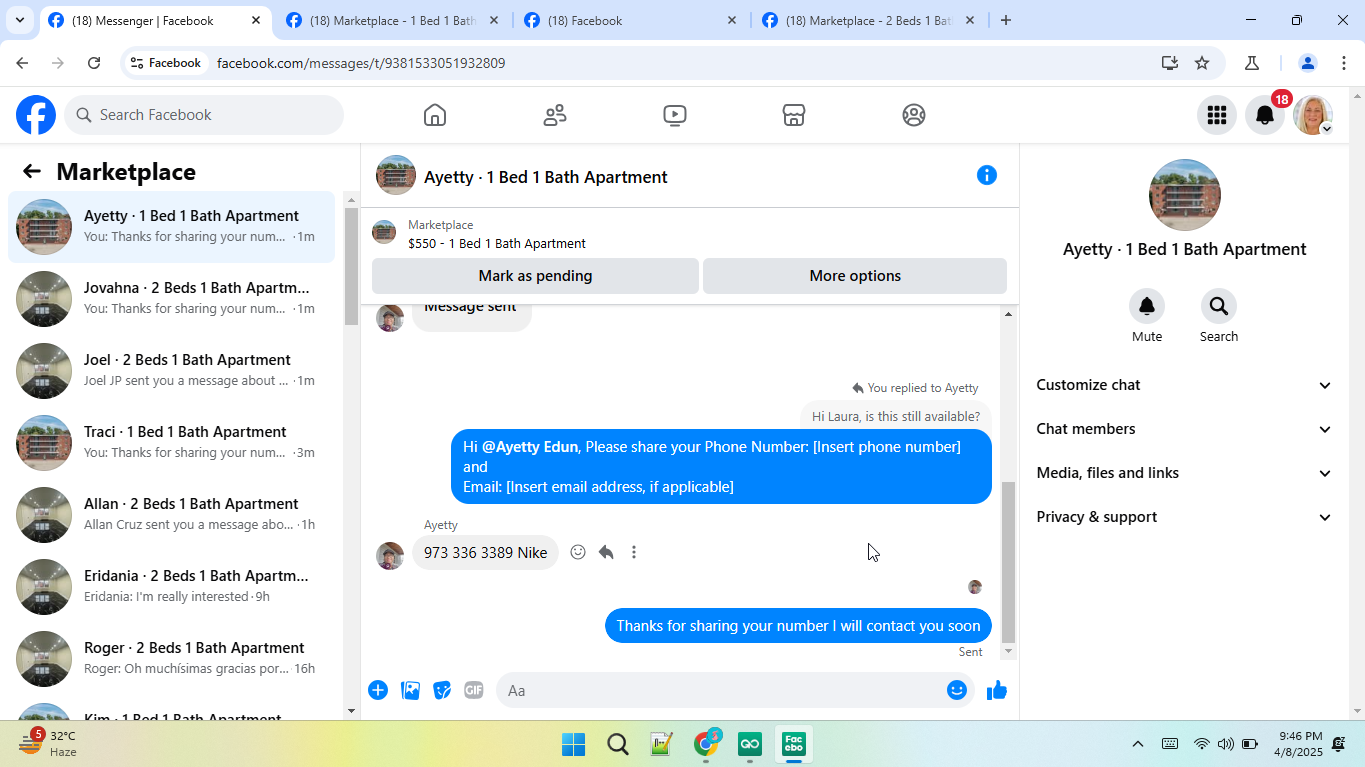Open weather widget 32°C Haze
This screenshot has width=1365, height=767.
[48, 744]
